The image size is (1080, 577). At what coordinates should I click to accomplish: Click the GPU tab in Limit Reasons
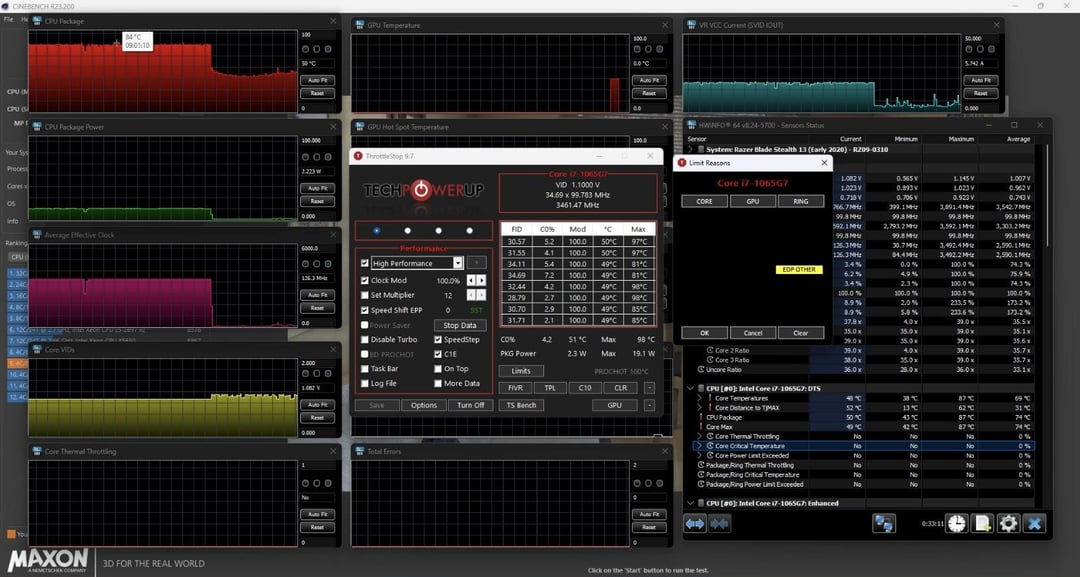752,202
